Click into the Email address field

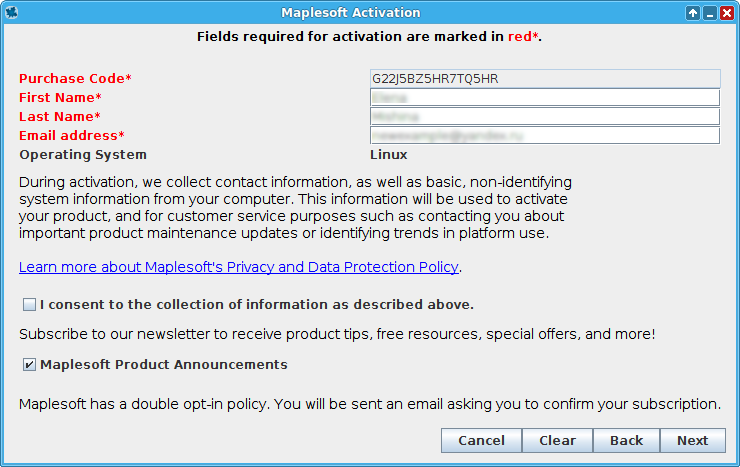click(x=545, y=135)
